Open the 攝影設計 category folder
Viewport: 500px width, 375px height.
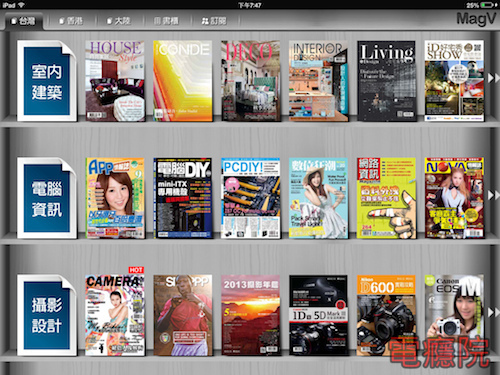click(x=47, y=315)
